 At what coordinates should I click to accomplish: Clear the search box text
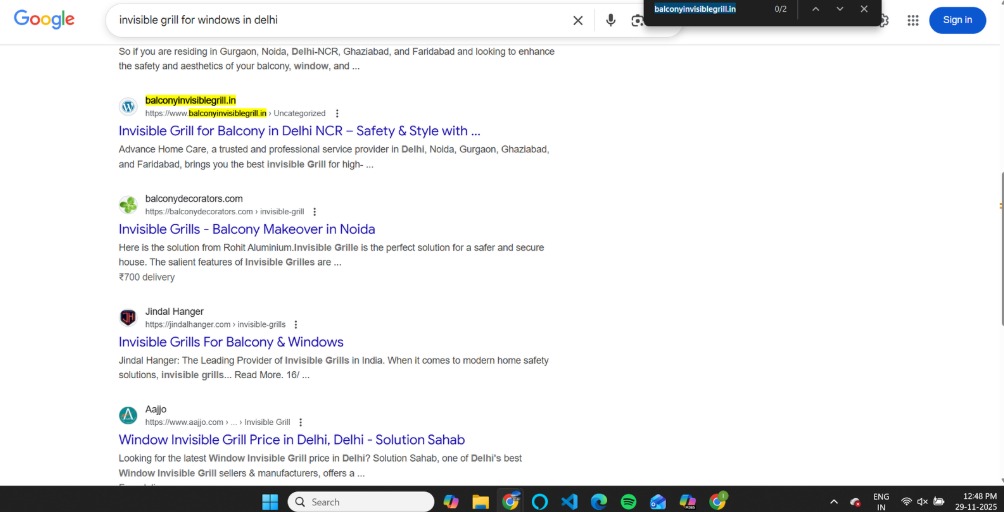[578, 20]
